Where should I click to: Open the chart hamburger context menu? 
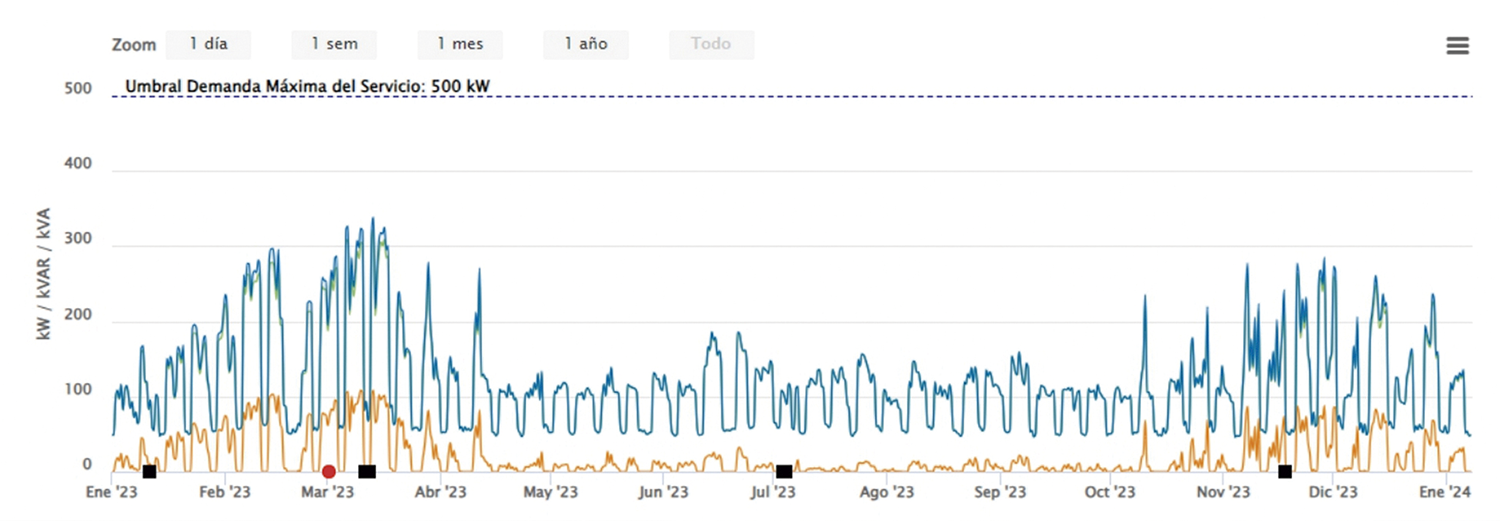[x=1457, y=45]
